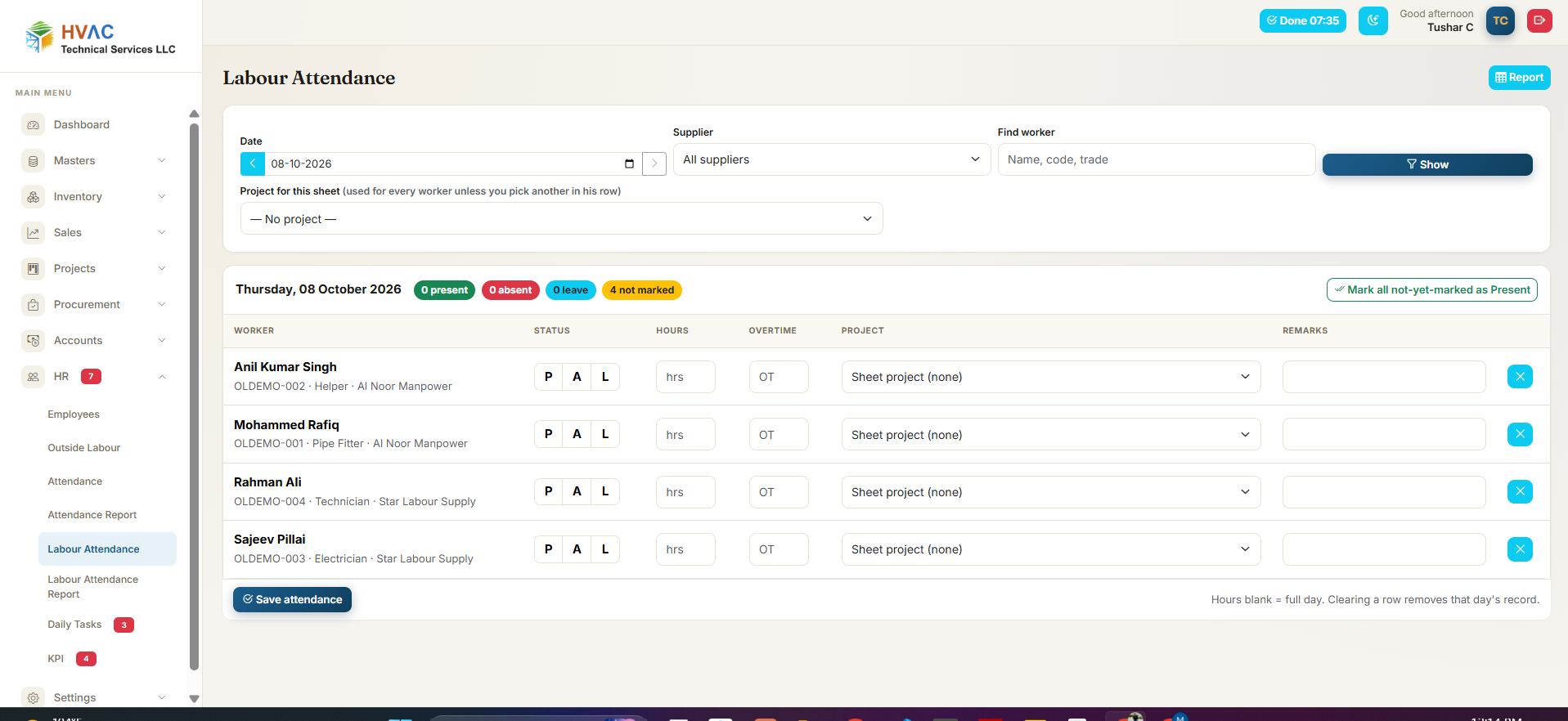Click the Accounts icon in sidebar

tap(34, 341)
